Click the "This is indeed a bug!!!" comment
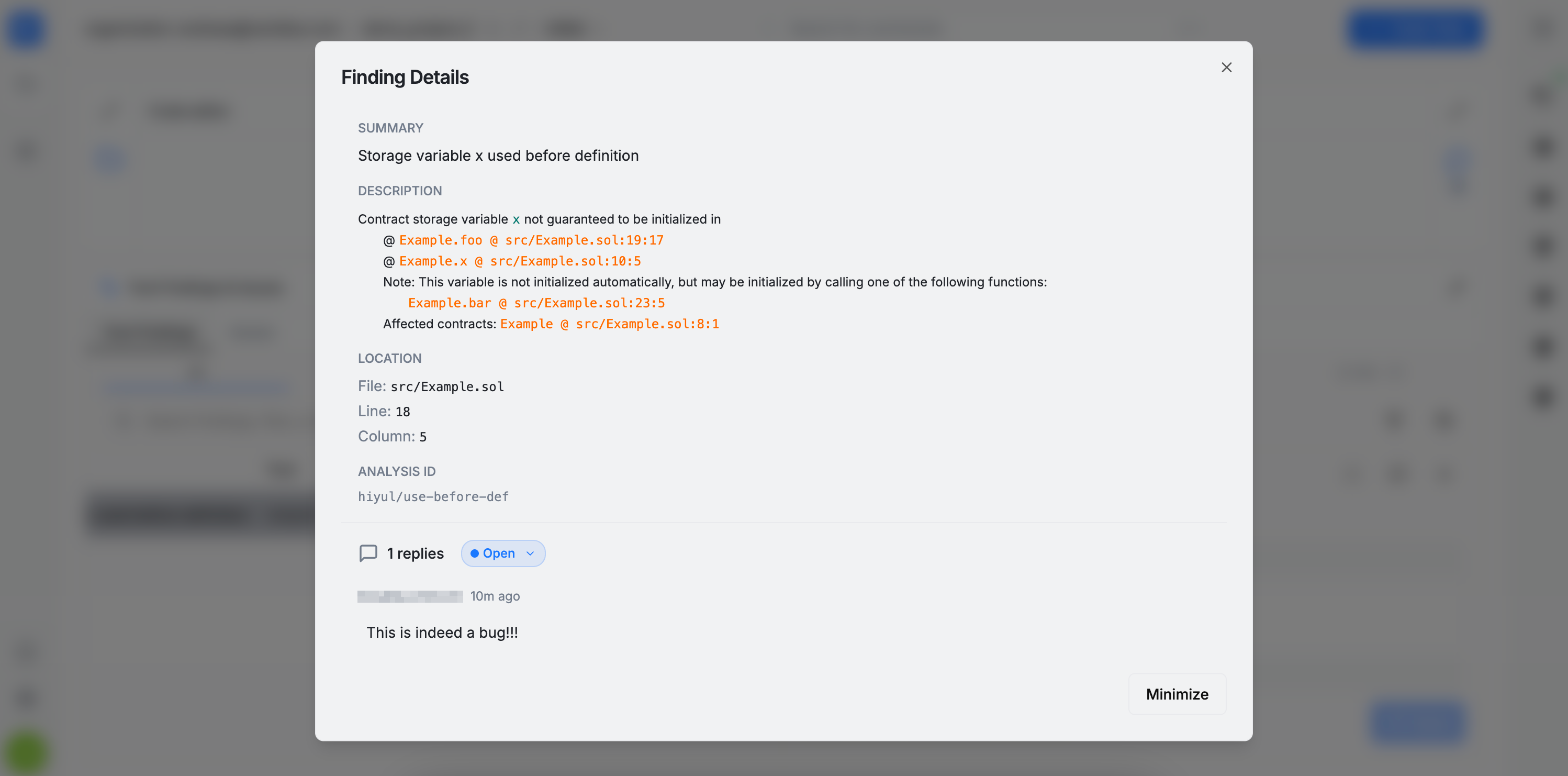 click(x=442, y=632)
